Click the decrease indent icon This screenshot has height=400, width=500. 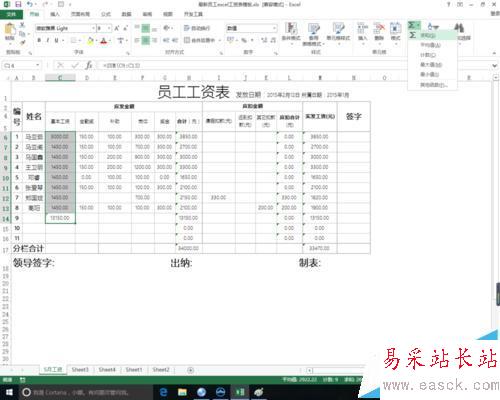point(166,40)
